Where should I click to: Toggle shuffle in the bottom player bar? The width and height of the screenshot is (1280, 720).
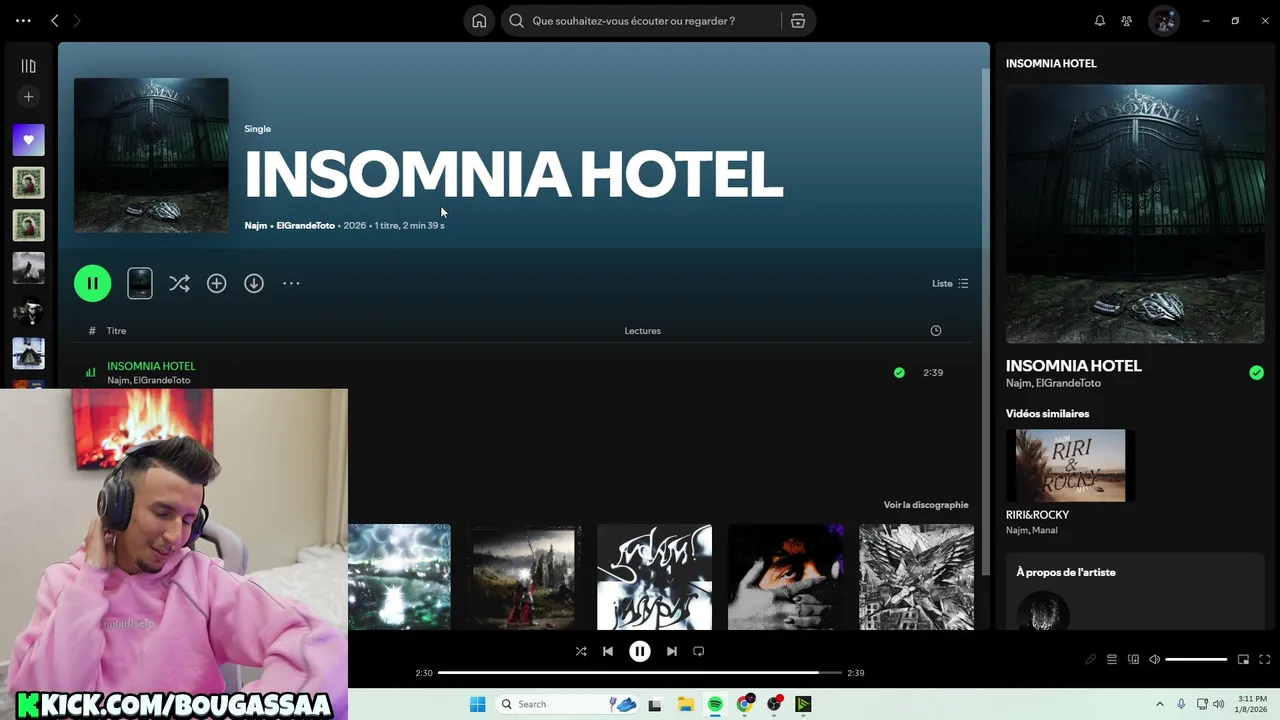tap(581, 651)
